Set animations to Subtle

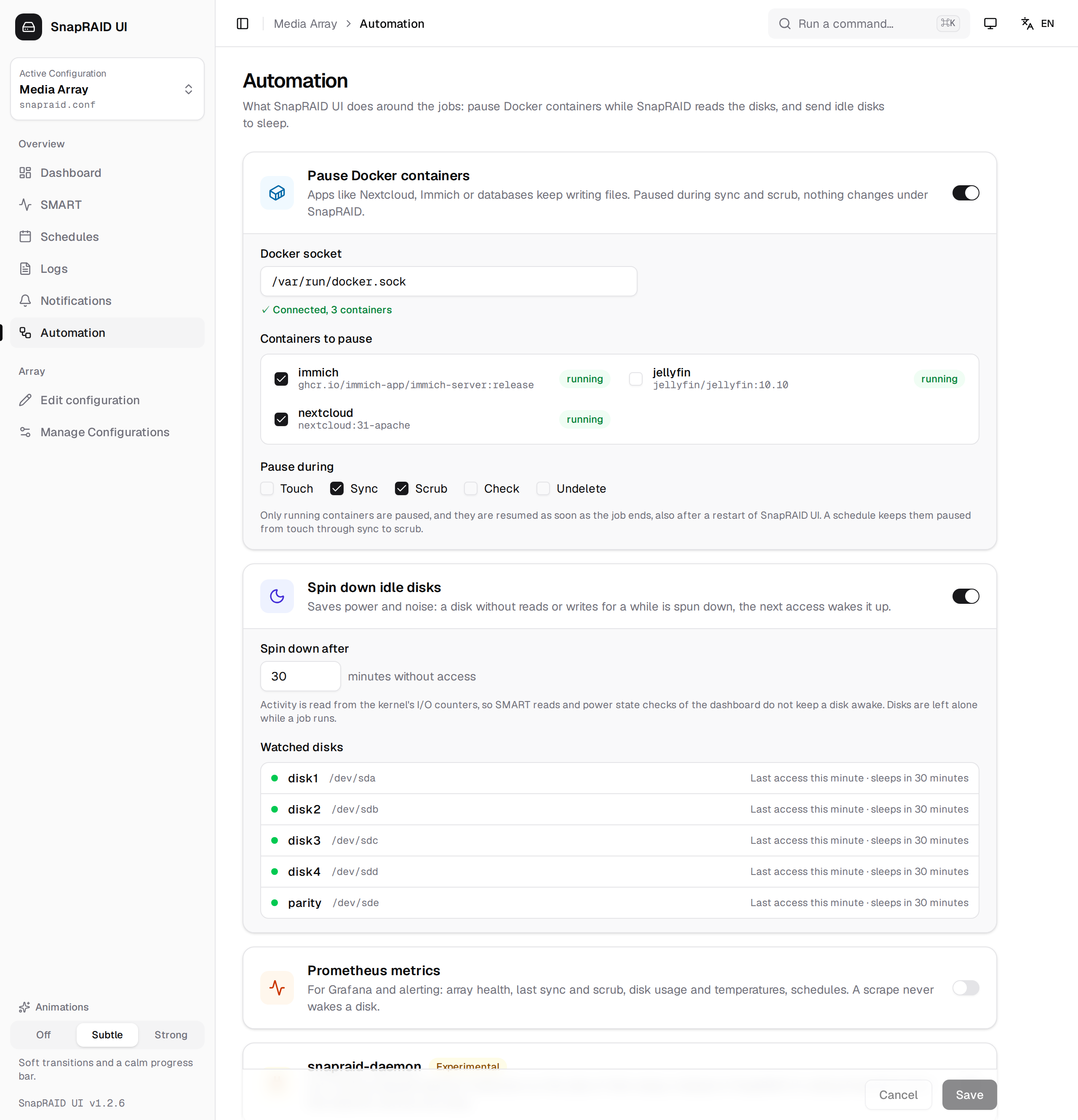click(107, 1035)
